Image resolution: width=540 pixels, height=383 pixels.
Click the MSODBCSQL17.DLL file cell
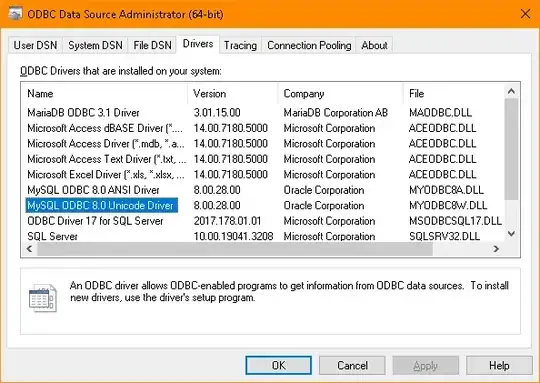(x=455, y=221)
